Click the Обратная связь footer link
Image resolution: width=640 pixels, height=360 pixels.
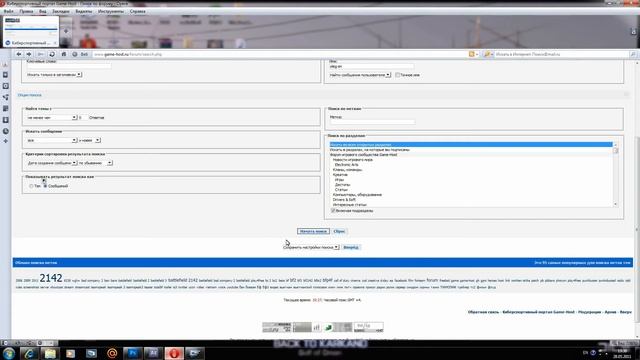[483, 312]
